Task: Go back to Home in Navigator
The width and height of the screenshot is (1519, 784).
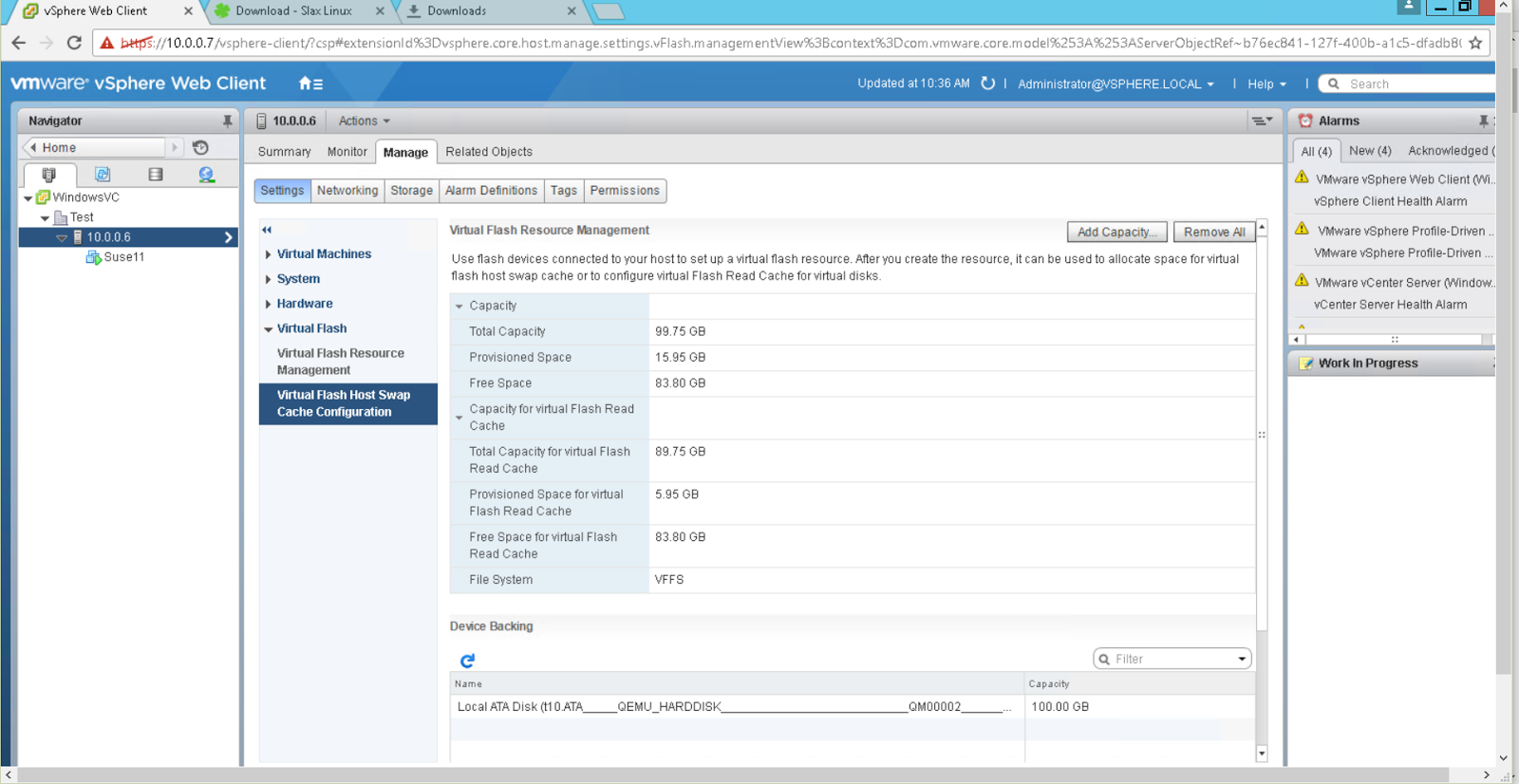Action: pyautogui.click(x=95, y=147)
